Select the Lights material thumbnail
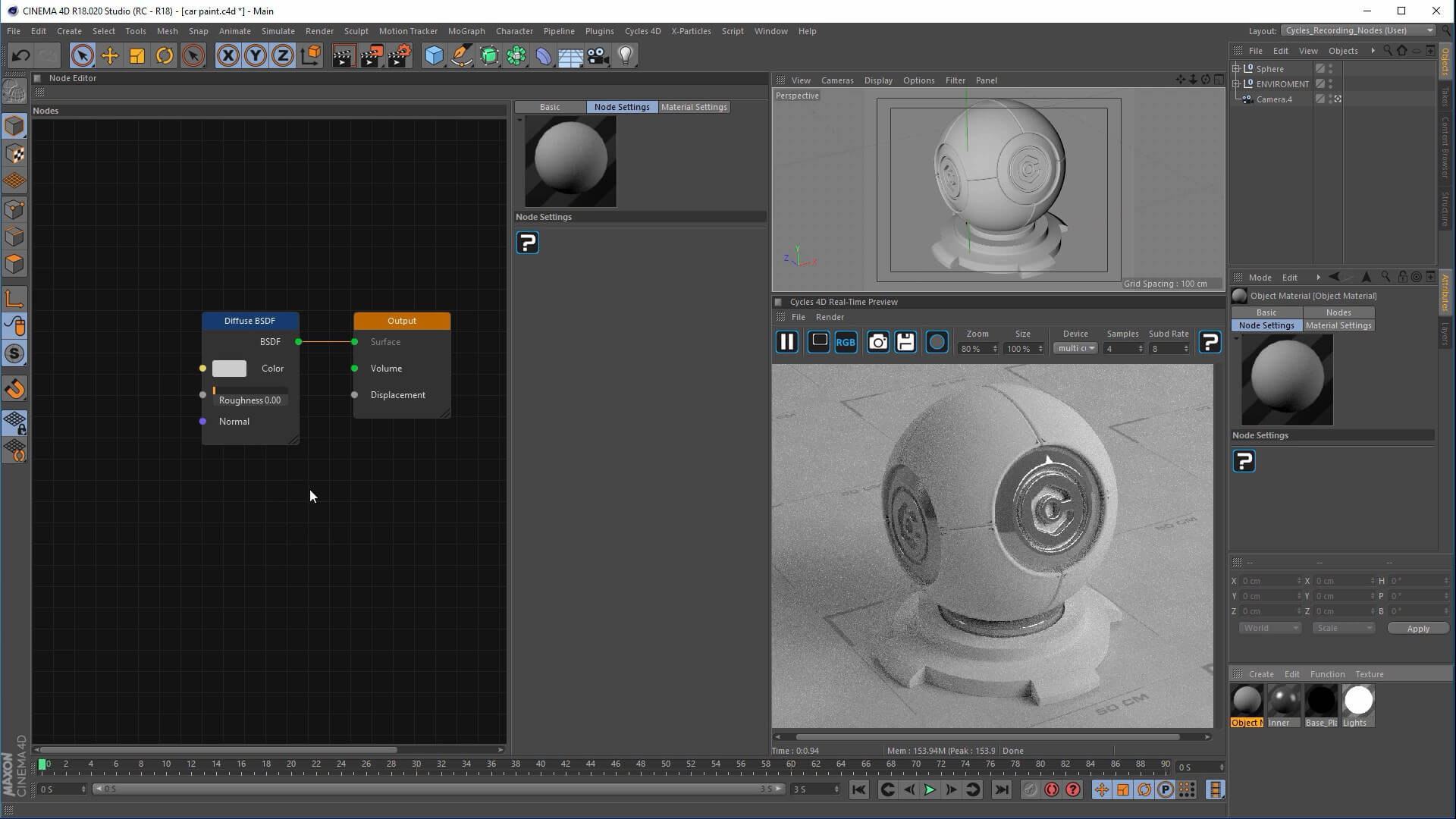This screenshot has height=819, width=1456. click(x=1358, y=701)
